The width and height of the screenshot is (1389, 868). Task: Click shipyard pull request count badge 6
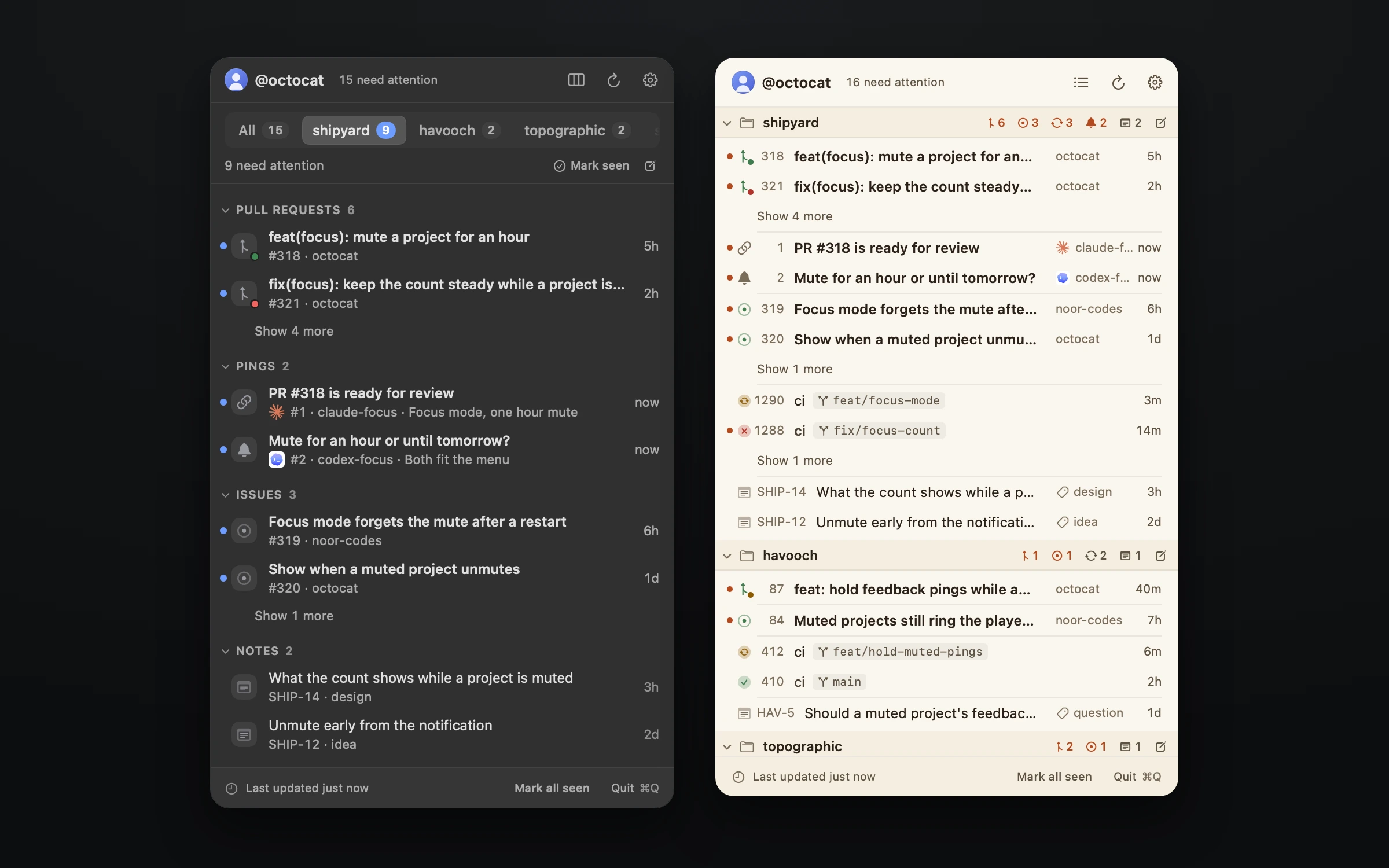click(x=996, y=123)
